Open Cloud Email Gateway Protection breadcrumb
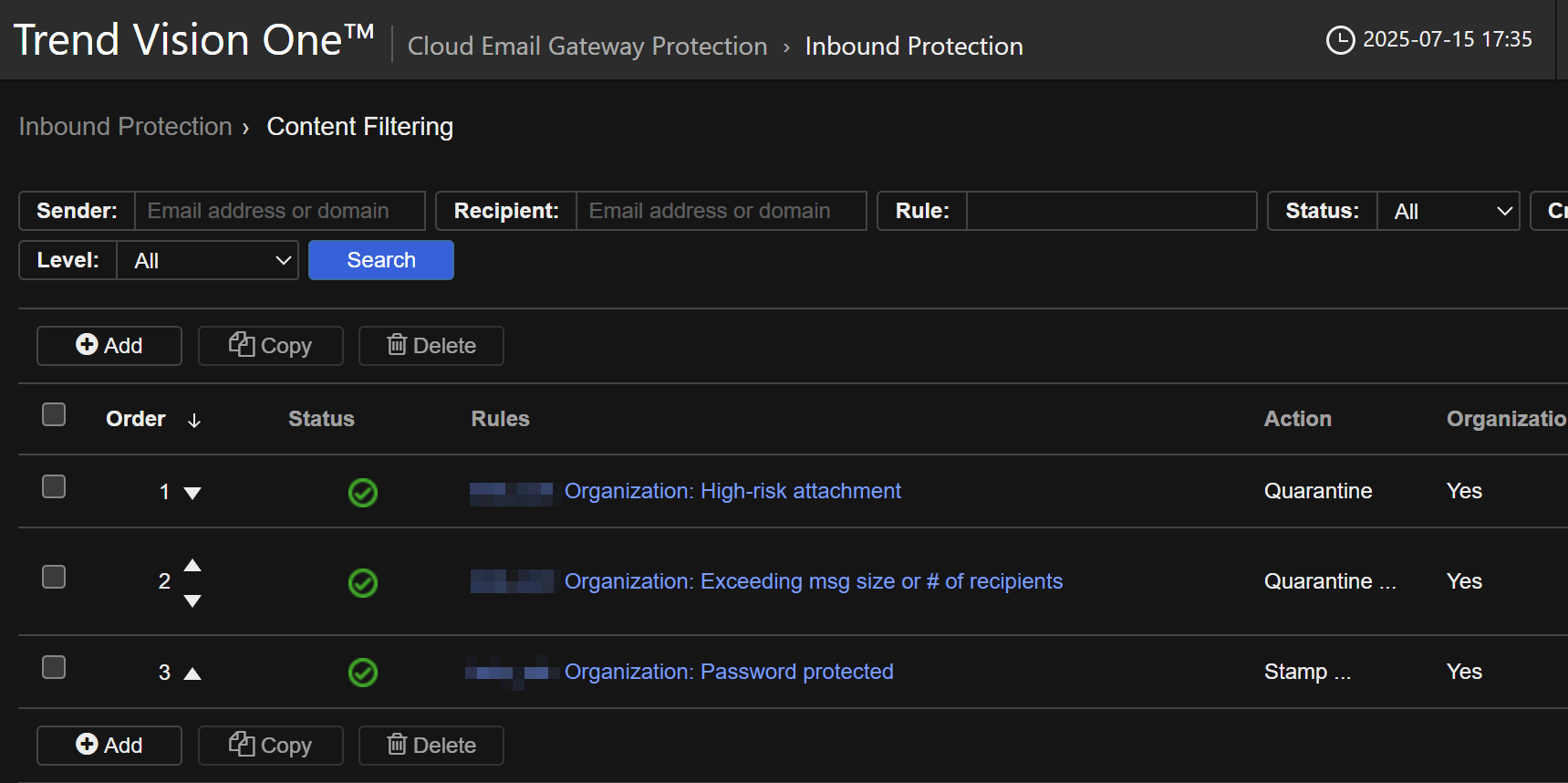Screen dimensions: 1568x783 click(587, 47)
